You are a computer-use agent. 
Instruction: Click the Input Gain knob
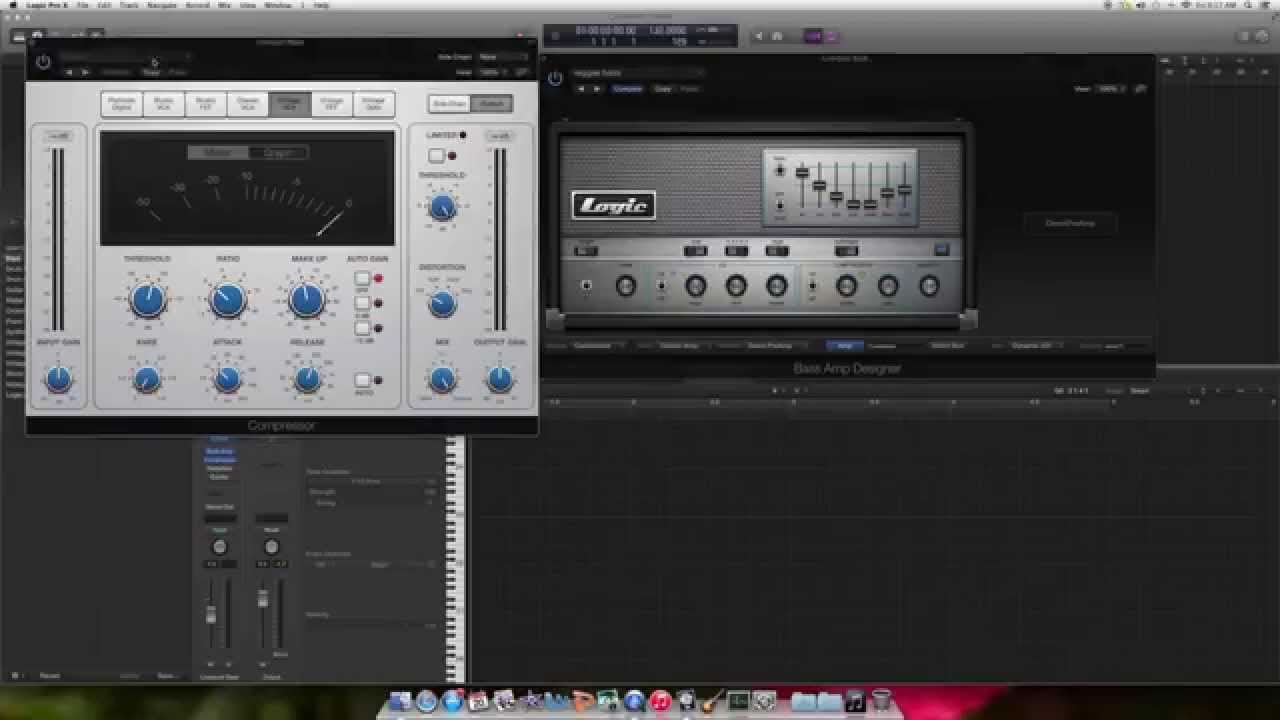(59, 378)
